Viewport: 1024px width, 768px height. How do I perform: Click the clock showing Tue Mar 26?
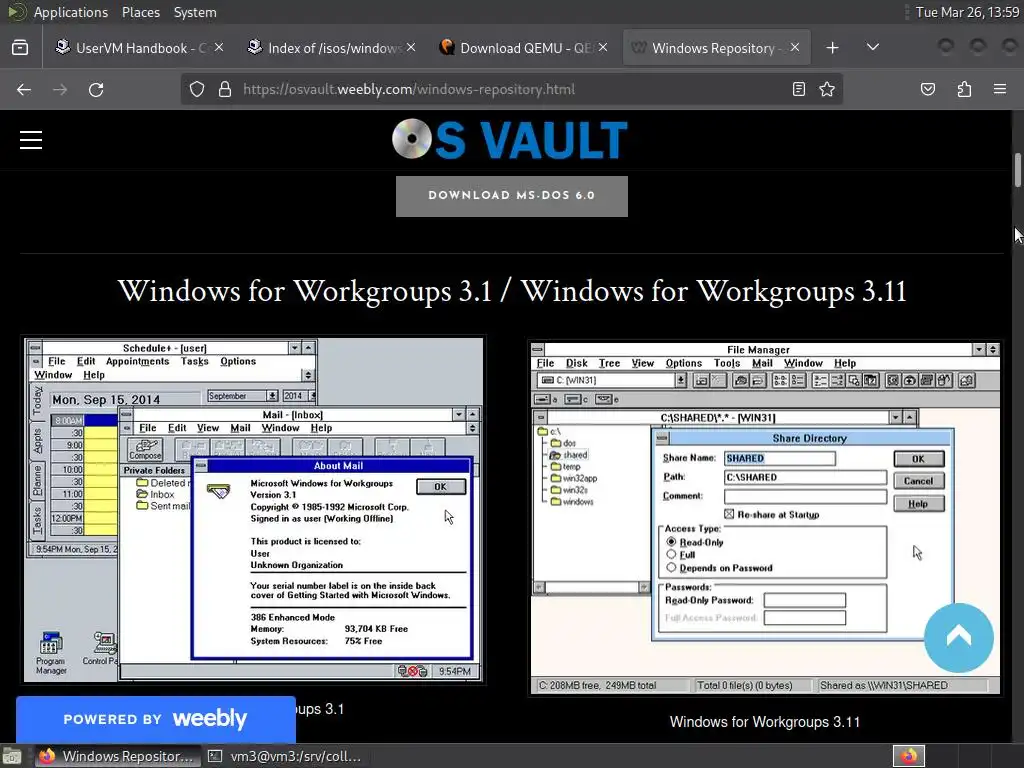pos(967,12)
